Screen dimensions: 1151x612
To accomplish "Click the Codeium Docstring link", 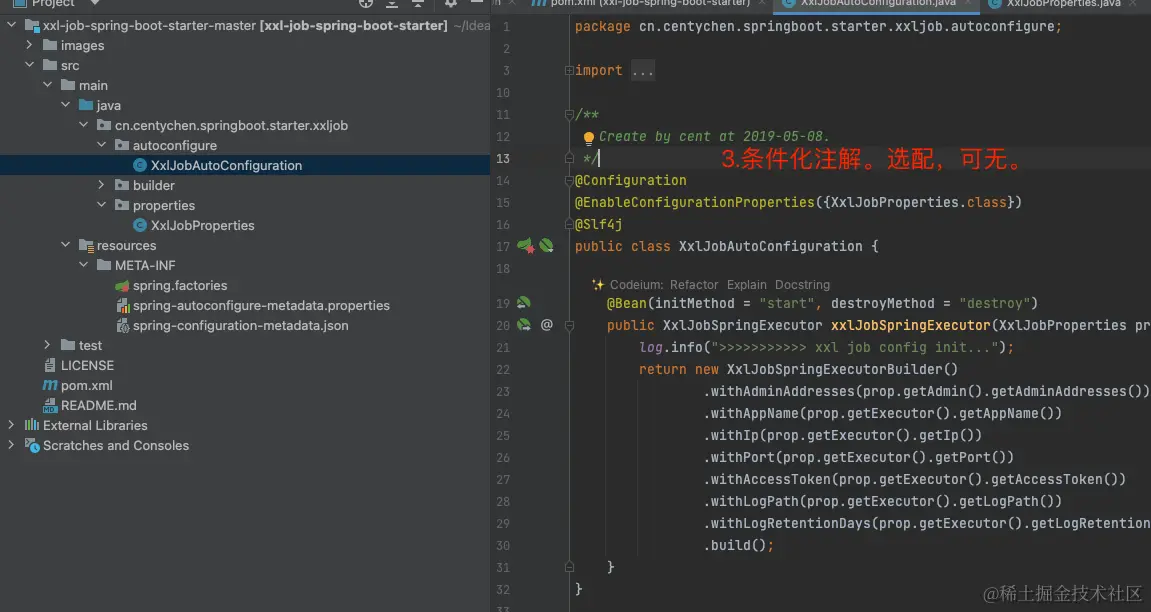I will pyautogui.click(x=802, y=285).
